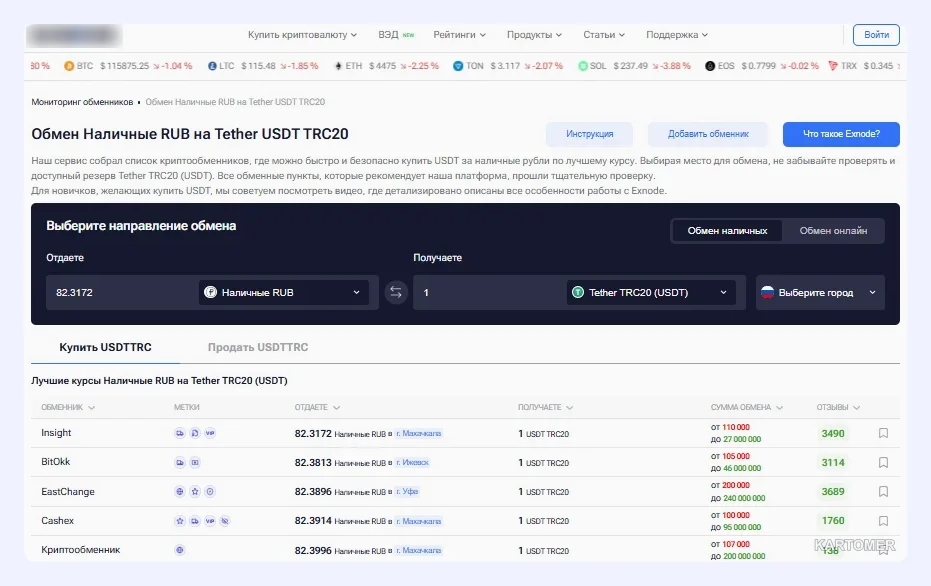Click the delivery truck badge in Insight row
931x586 pixels.
180,433
